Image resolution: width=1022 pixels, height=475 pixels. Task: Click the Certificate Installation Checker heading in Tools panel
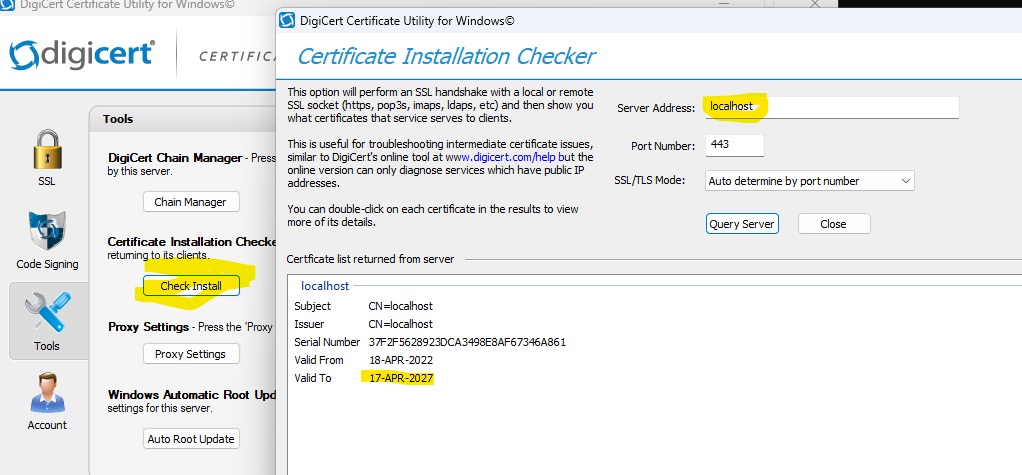coord(192,242)
